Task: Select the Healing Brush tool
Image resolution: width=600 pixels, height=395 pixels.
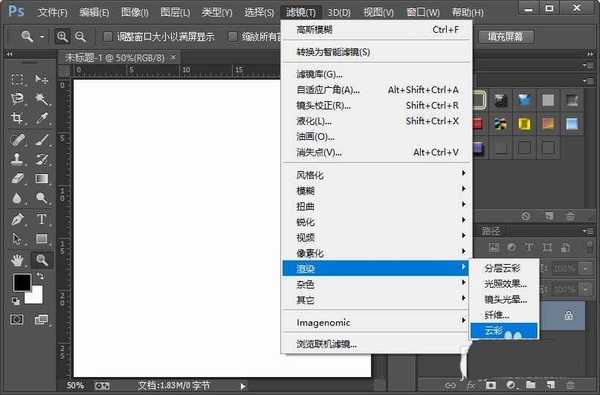Action: 17,140
